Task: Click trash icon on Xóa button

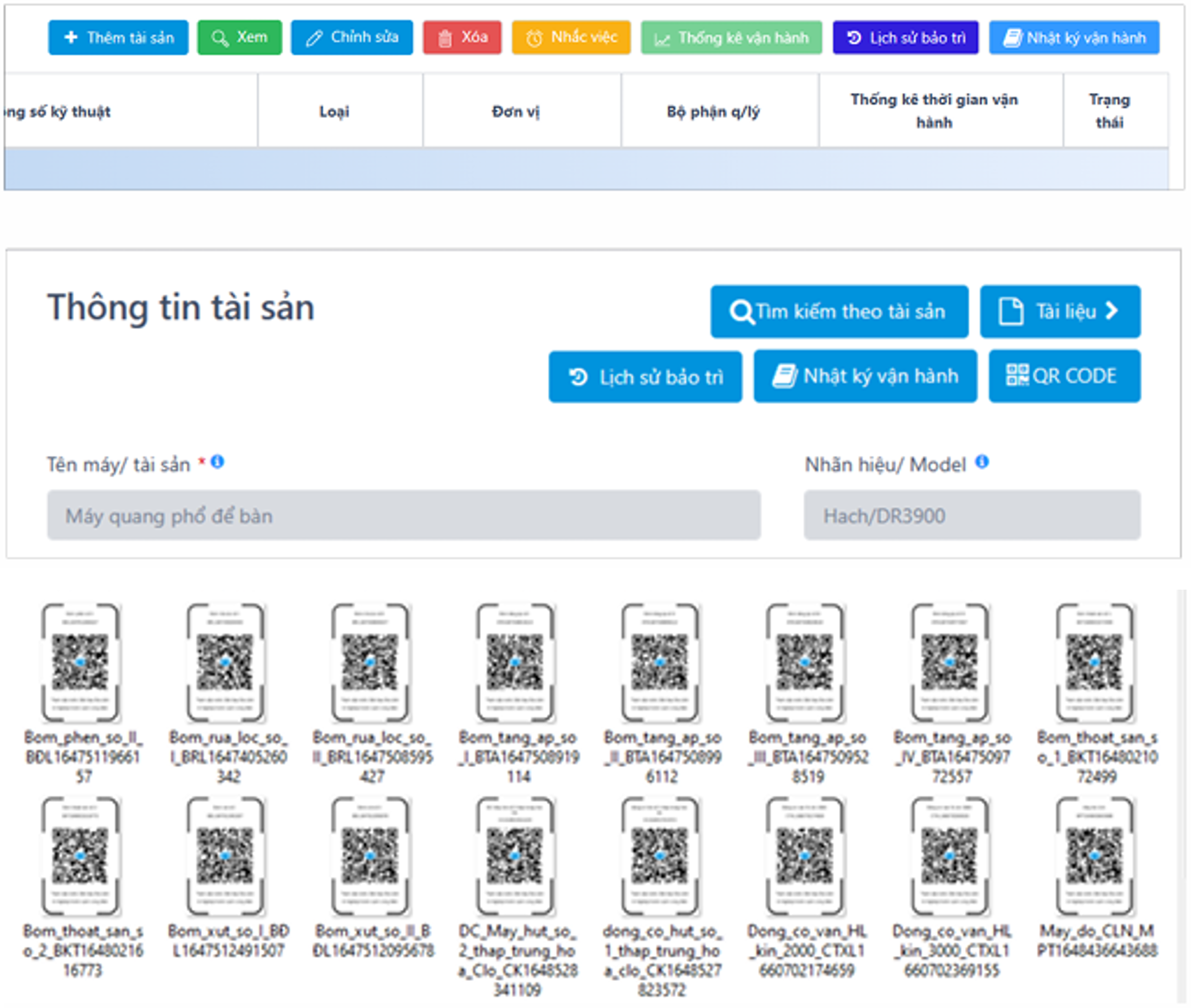Action: [444, 39]
